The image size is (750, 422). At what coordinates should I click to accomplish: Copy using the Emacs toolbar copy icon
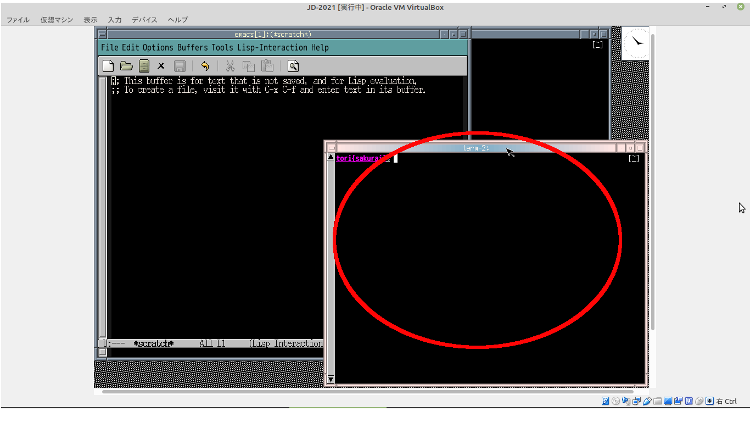click(x=249, y=66)
